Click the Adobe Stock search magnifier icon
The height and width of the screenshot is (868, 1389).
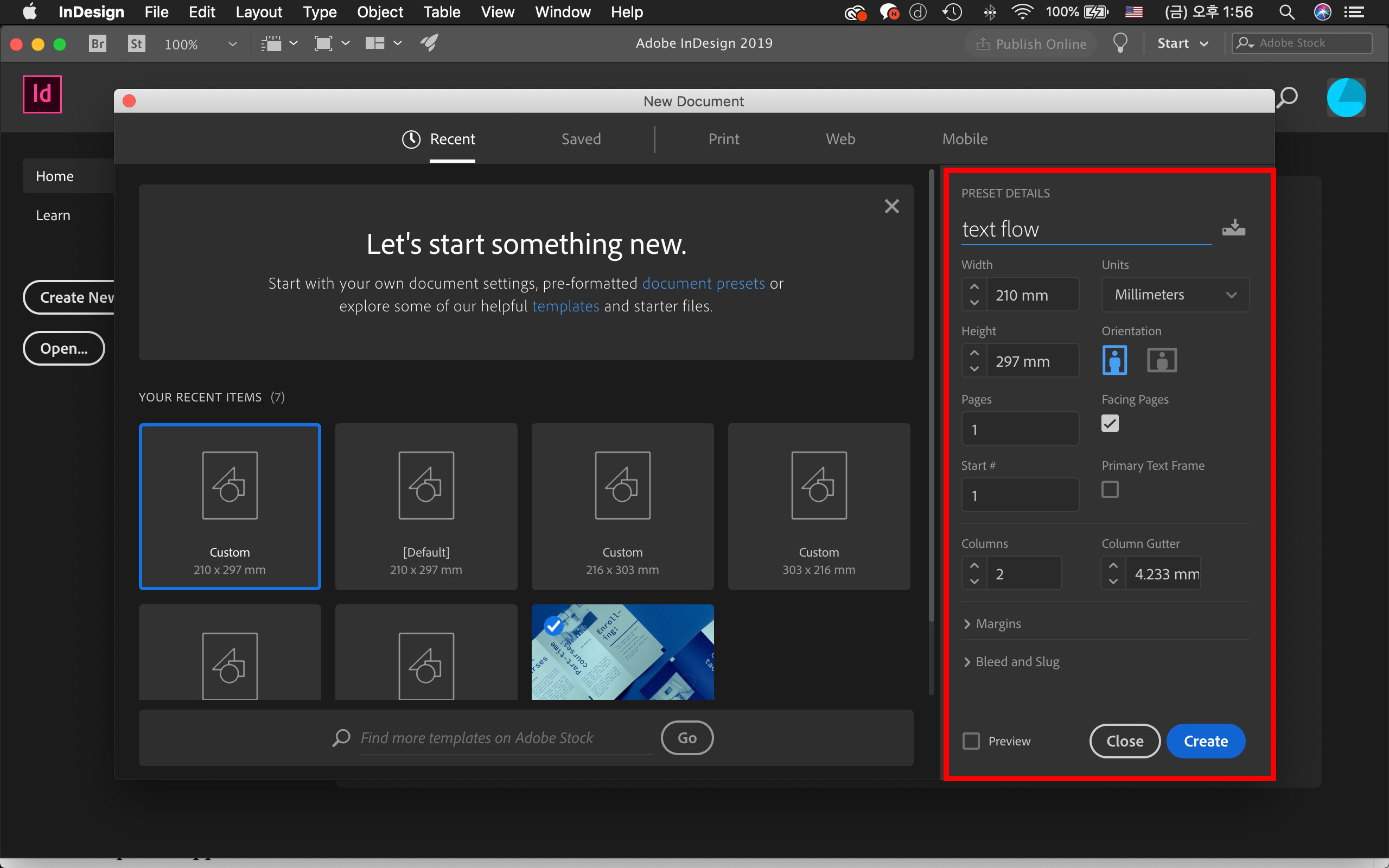point(1244,43)
